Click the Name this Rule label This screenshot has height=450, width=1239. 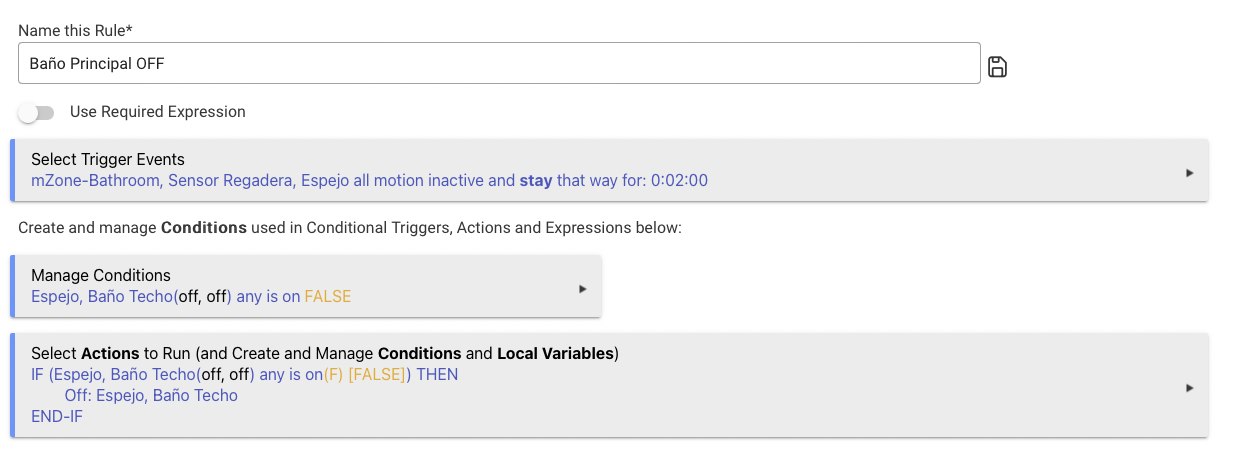click(76, 31)
